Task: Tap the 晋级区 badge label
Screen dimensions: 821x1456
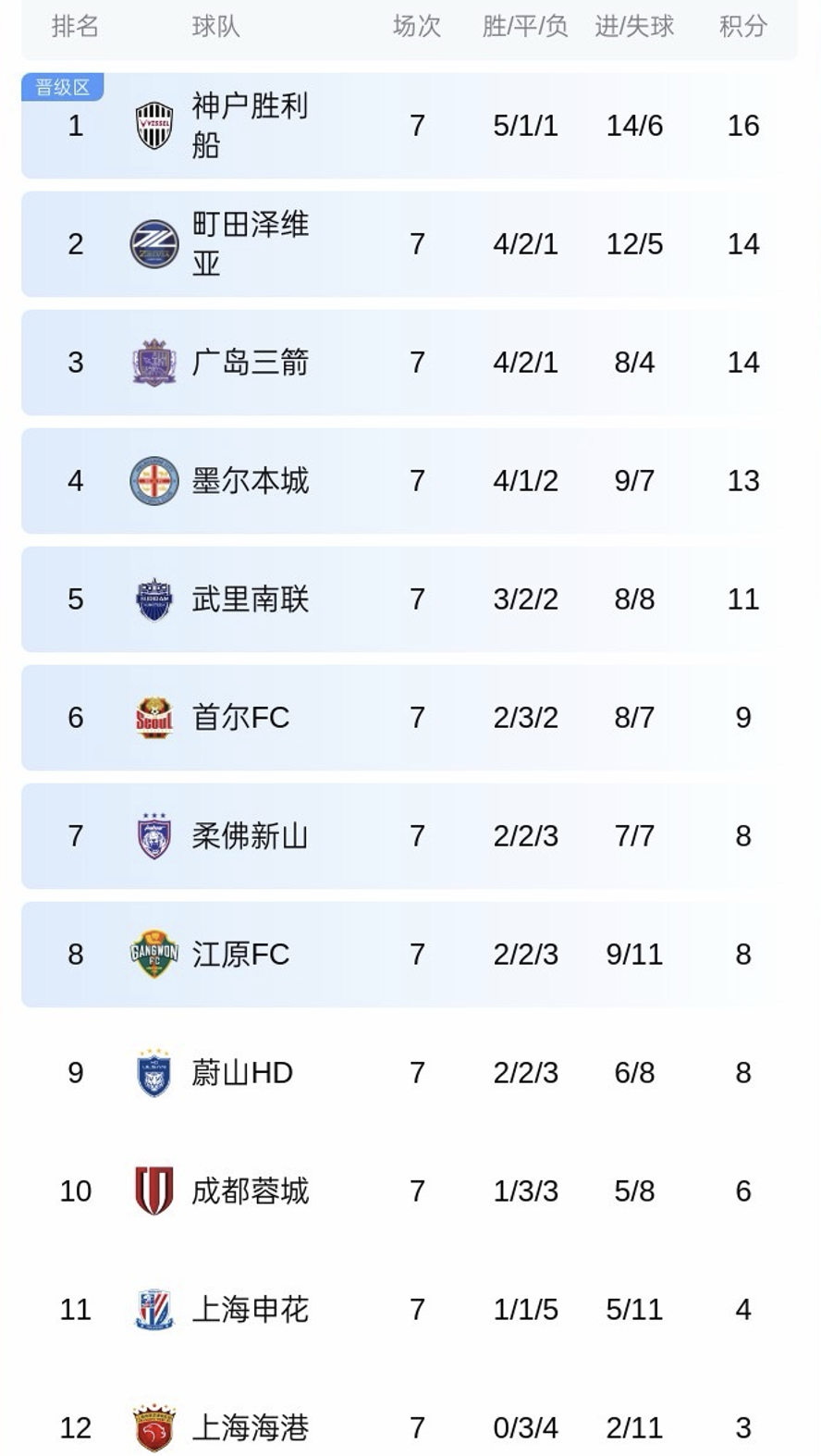Action: point(62,88)
